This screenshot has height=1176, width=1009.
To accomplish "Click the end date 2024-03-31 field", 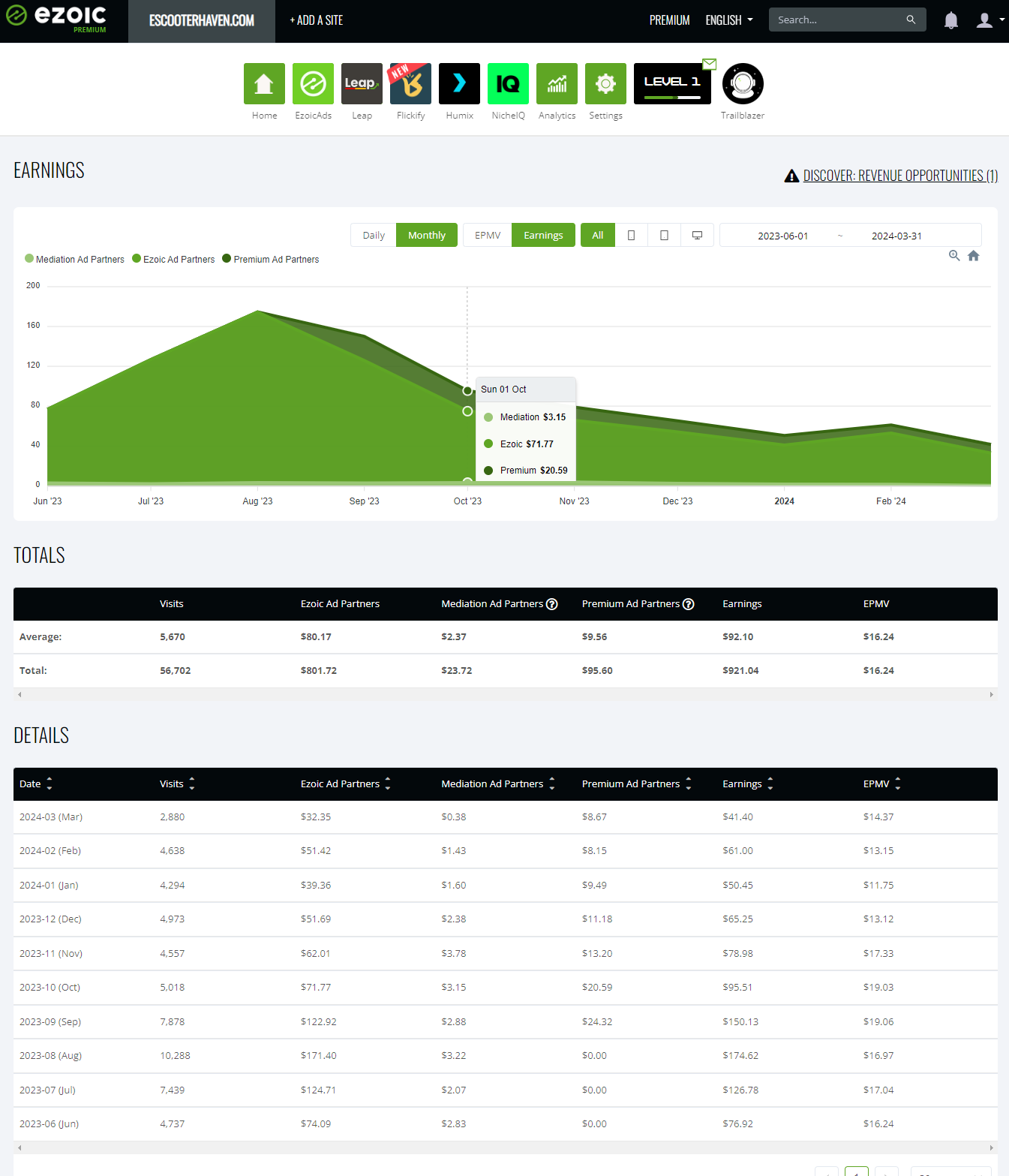I will (x=896, y=236).
